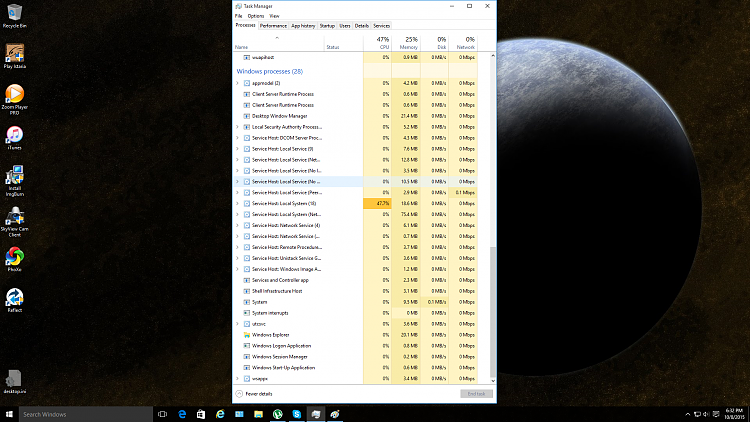The width and height of the screenshot is (750, 422).
Task: Open File Explorer from the taskbar
Action: (258, 414)
